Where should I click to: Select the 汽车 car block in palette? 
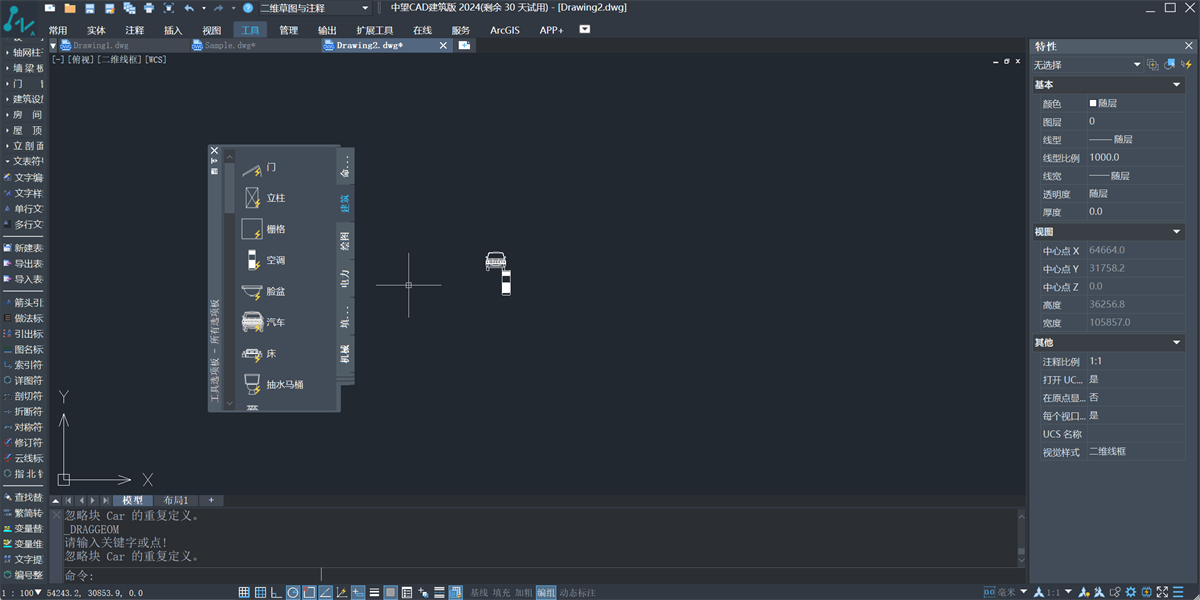pyautogui.click(x=264, y=322)
